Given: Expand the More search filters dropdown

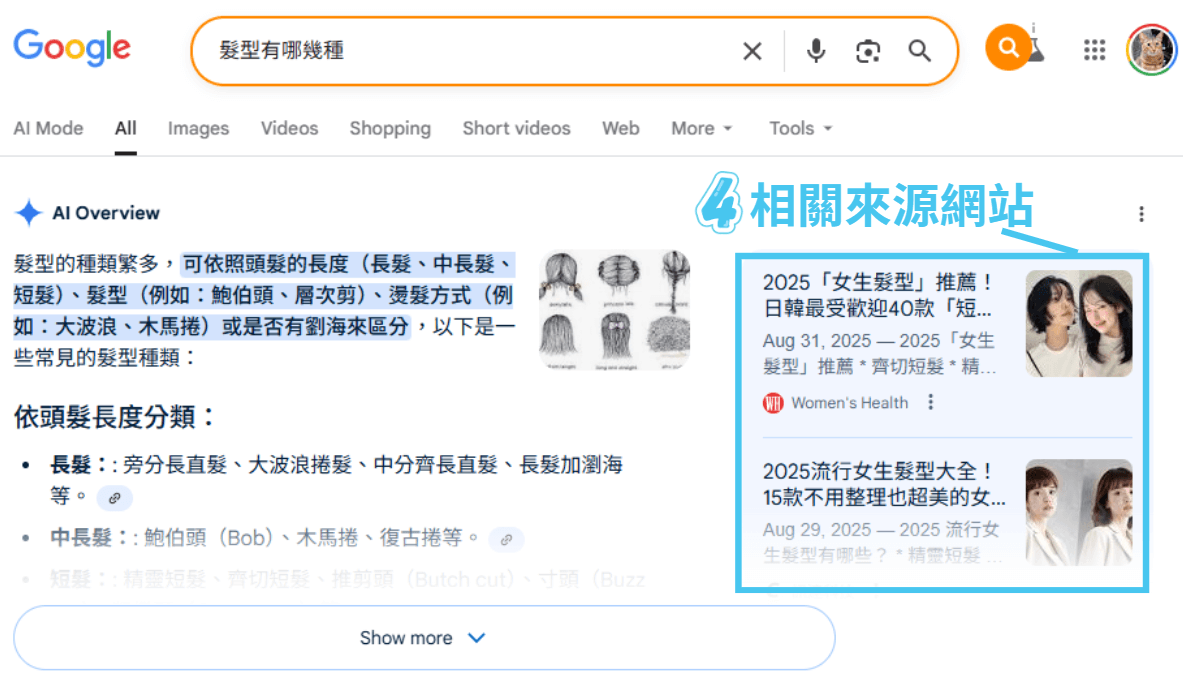Looking at the screenshot, I should tap(702, 128).
